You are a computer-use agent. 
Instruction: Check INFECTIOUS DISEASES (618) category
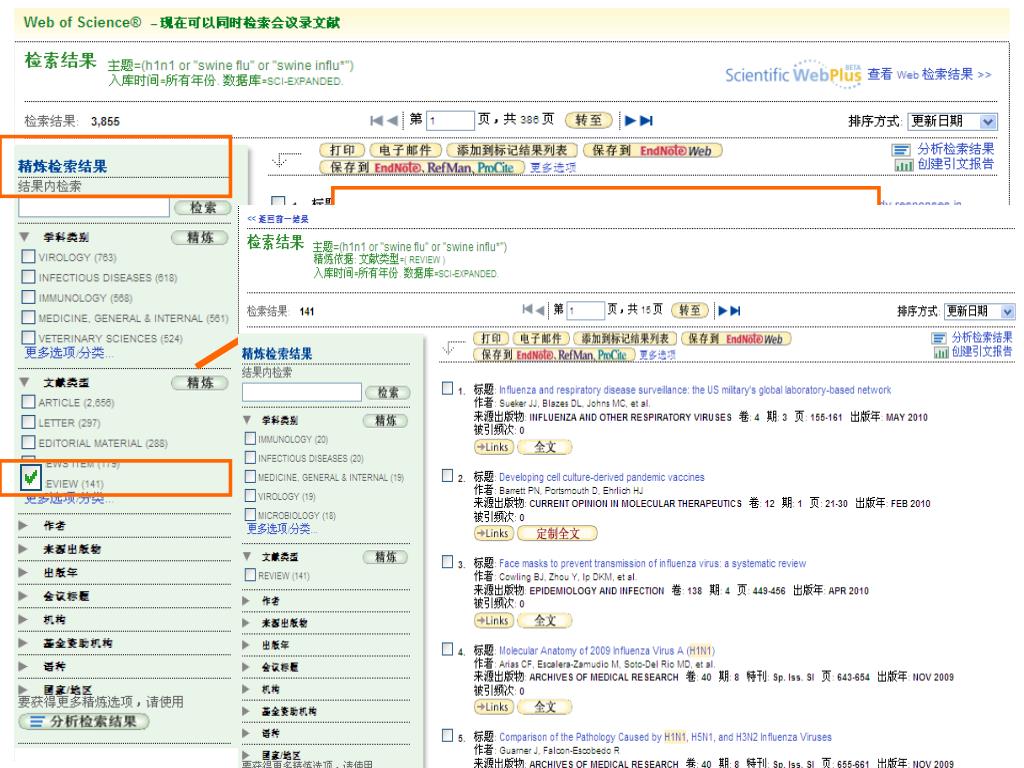28,276
